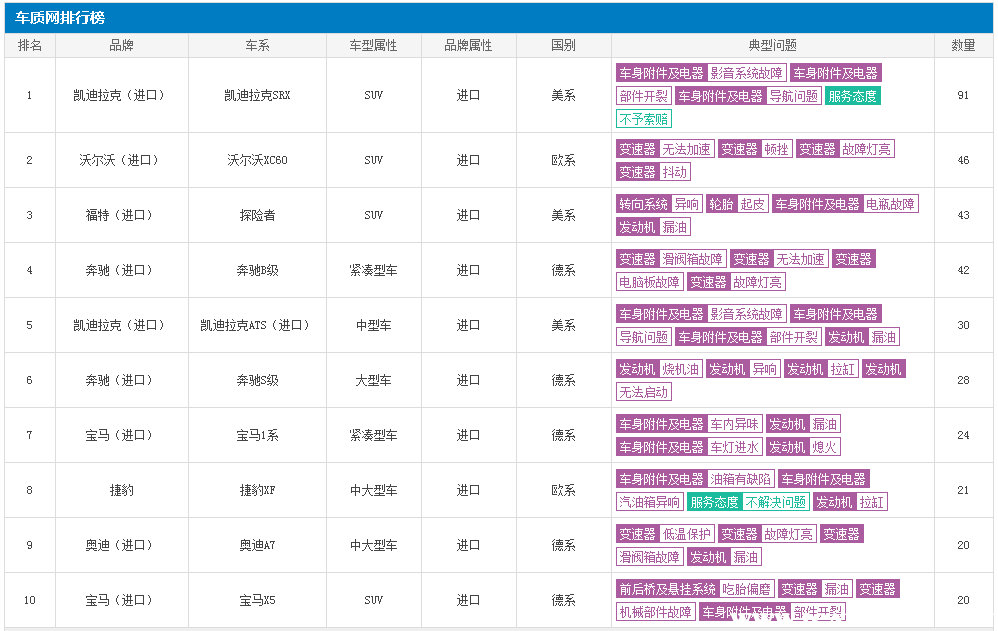Click the 不予索赔 green tag
This screenshot has height=631, width=998.
click(644, 119)
